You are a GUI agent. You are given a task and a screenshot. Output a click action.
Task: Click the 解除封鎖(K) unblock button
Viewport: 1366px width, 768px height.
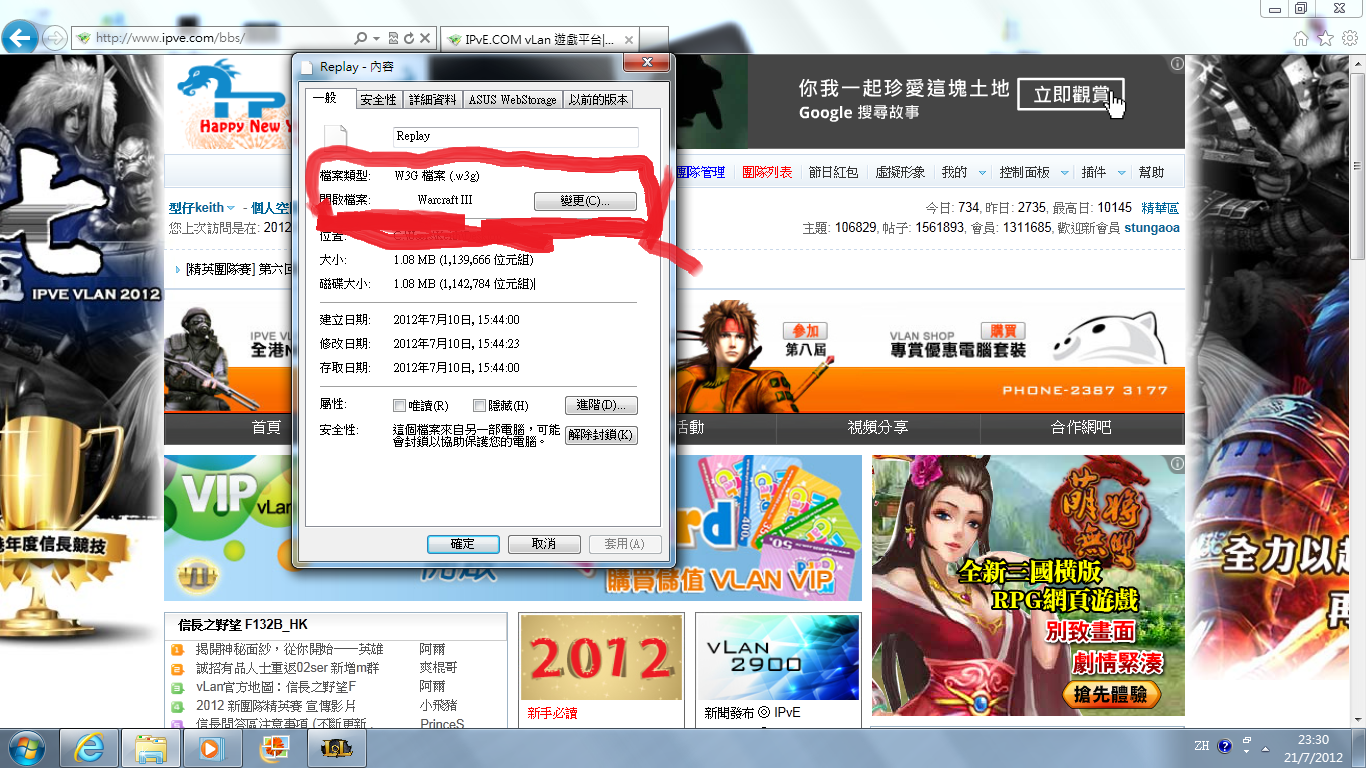(x=601, y=435)
